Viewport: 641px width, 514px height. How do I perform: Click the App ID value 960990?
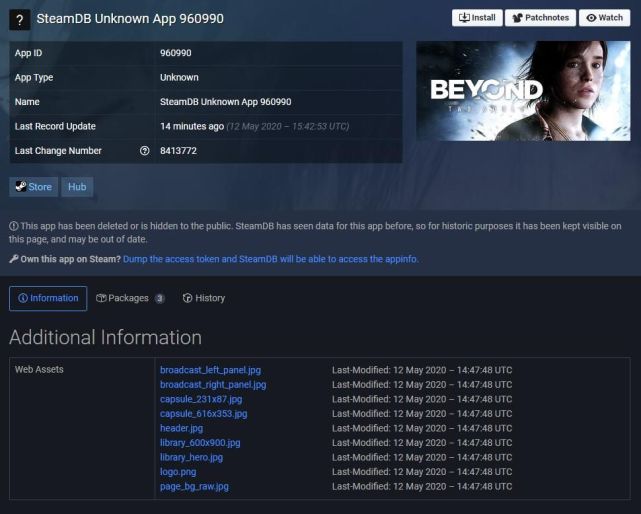coord(176,53)
